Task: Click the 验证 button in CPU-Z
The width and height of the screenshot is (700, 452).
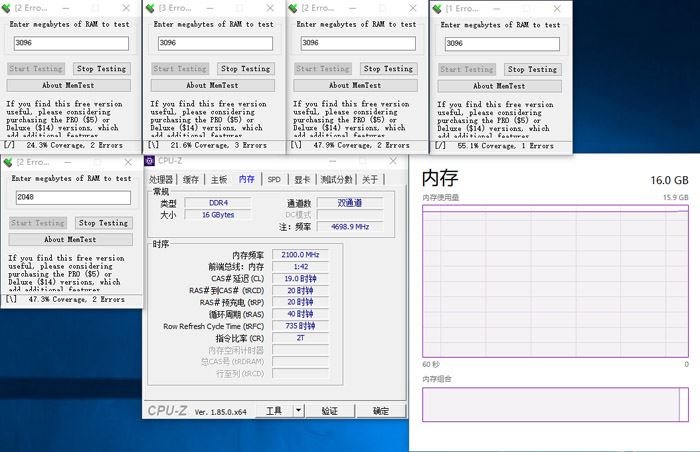Action: tap(330, 410)
